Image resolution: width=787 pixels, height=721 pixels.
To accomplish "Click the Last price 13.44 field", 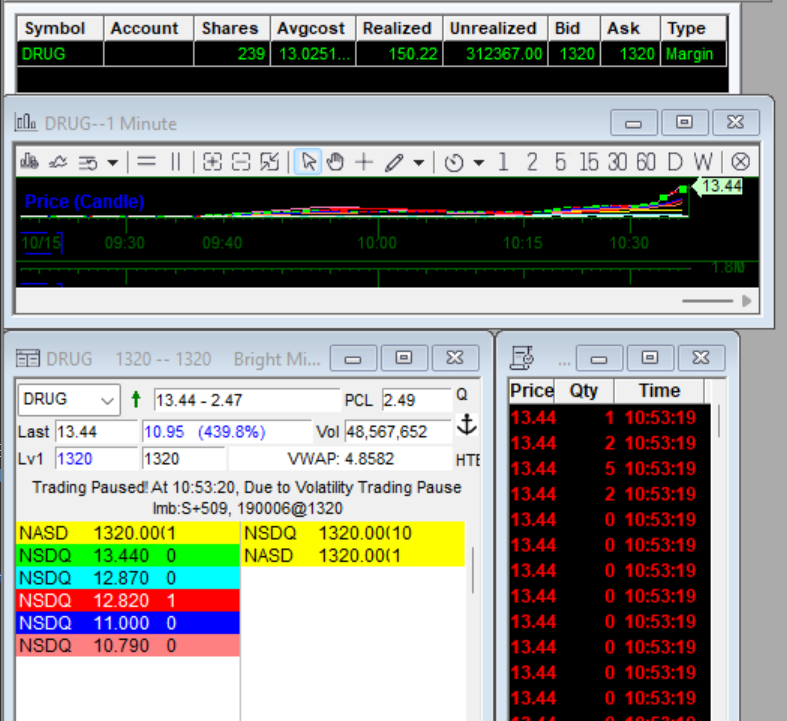I will point(96,431).
